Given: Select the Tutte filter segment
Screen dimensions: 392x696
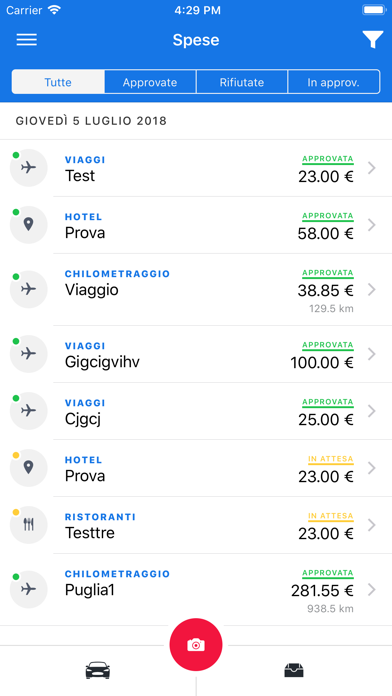Looking at the screenshot, I should (x=58, y=82).
